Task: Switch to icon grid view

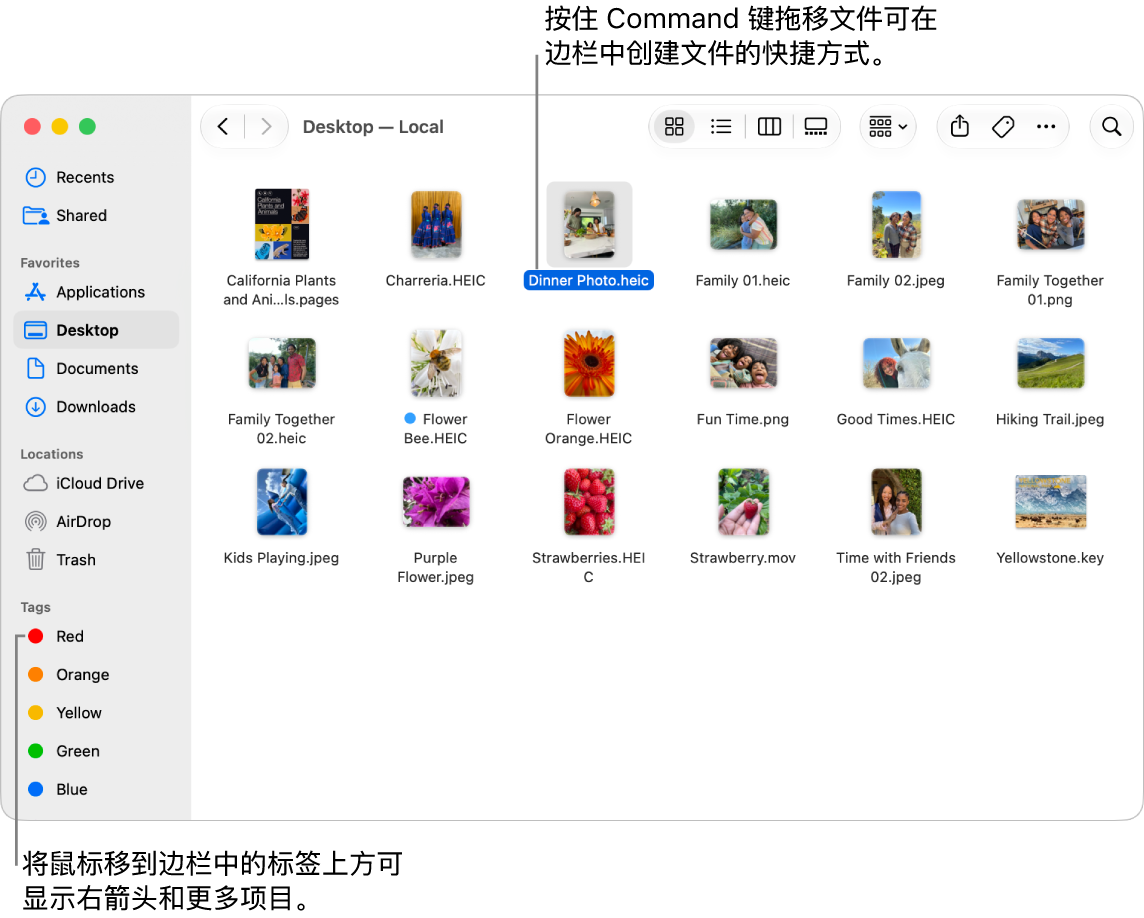Action: (674, 127)
